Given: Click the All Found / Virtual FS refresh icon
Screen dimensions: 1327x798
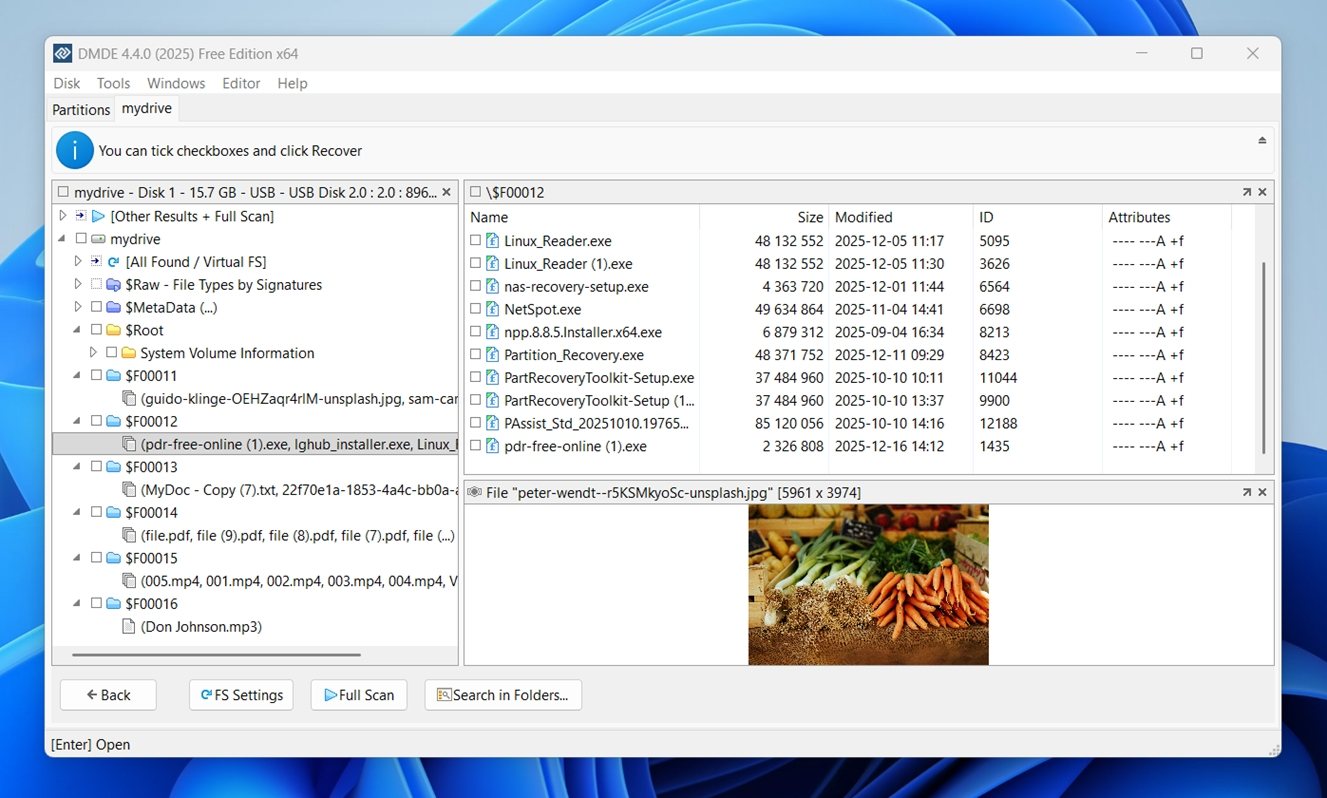Looking at the screenshot, I should pos(113,262).
